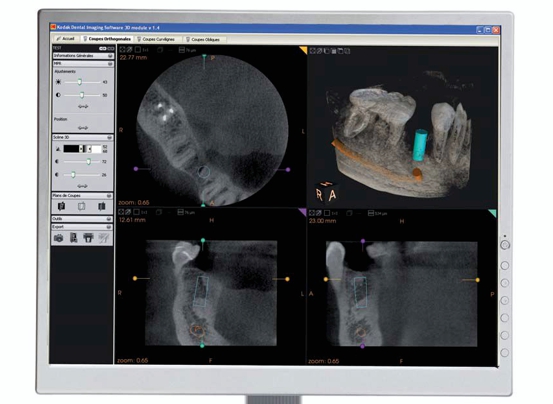Go to the Accueil tab
The image size is (553, 404).
click(x=66, y=38)
